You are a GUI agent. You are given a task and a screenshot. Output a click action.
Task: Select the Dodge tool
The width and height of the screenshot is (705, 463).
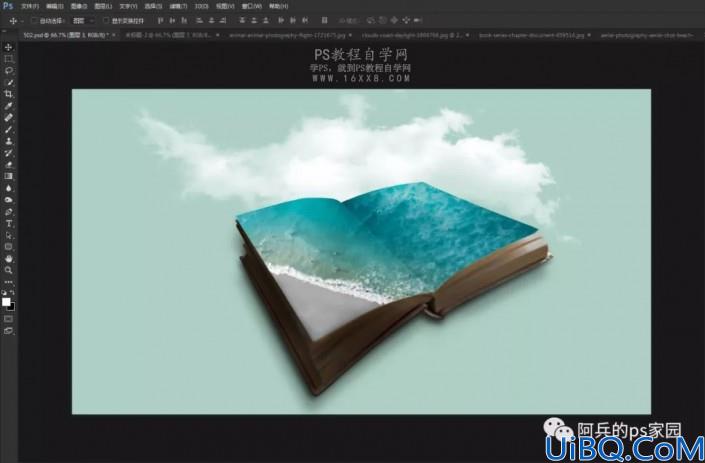[x=8, y=200]
